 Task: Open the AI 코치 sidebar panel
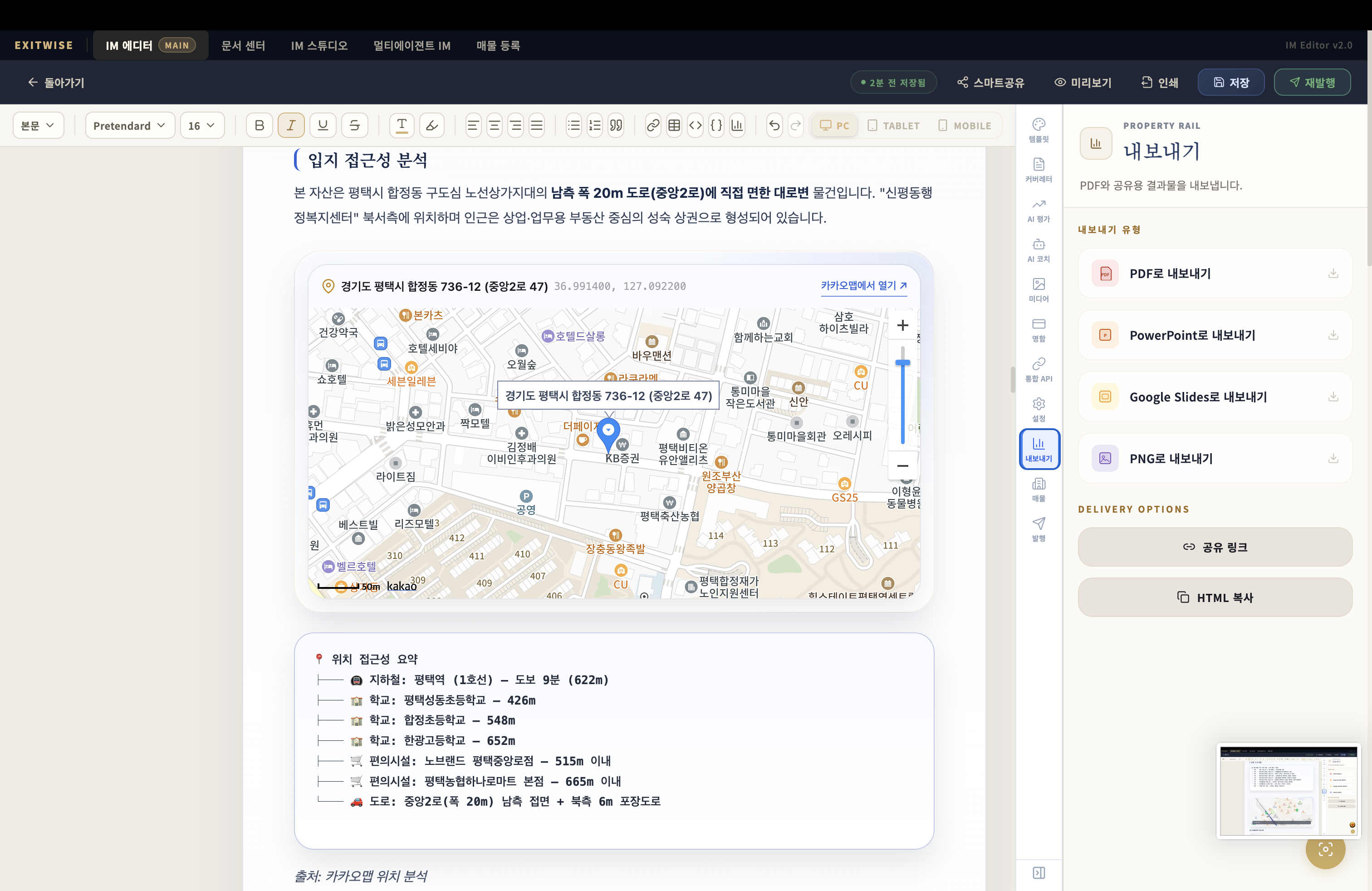[1038, 250]
